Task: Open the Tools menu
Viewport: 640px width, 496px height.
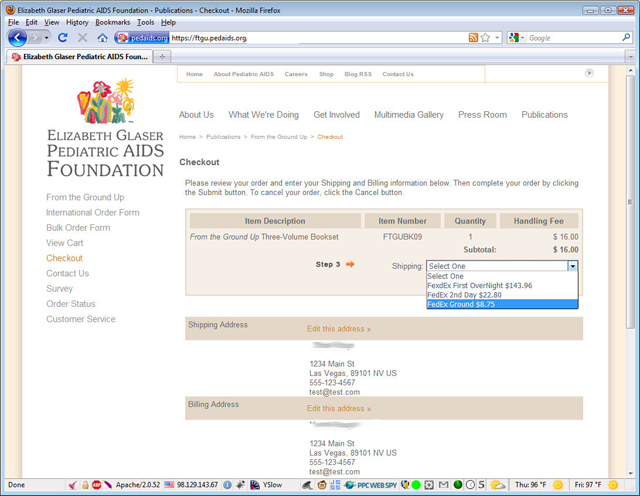Action: coord(145,22)
